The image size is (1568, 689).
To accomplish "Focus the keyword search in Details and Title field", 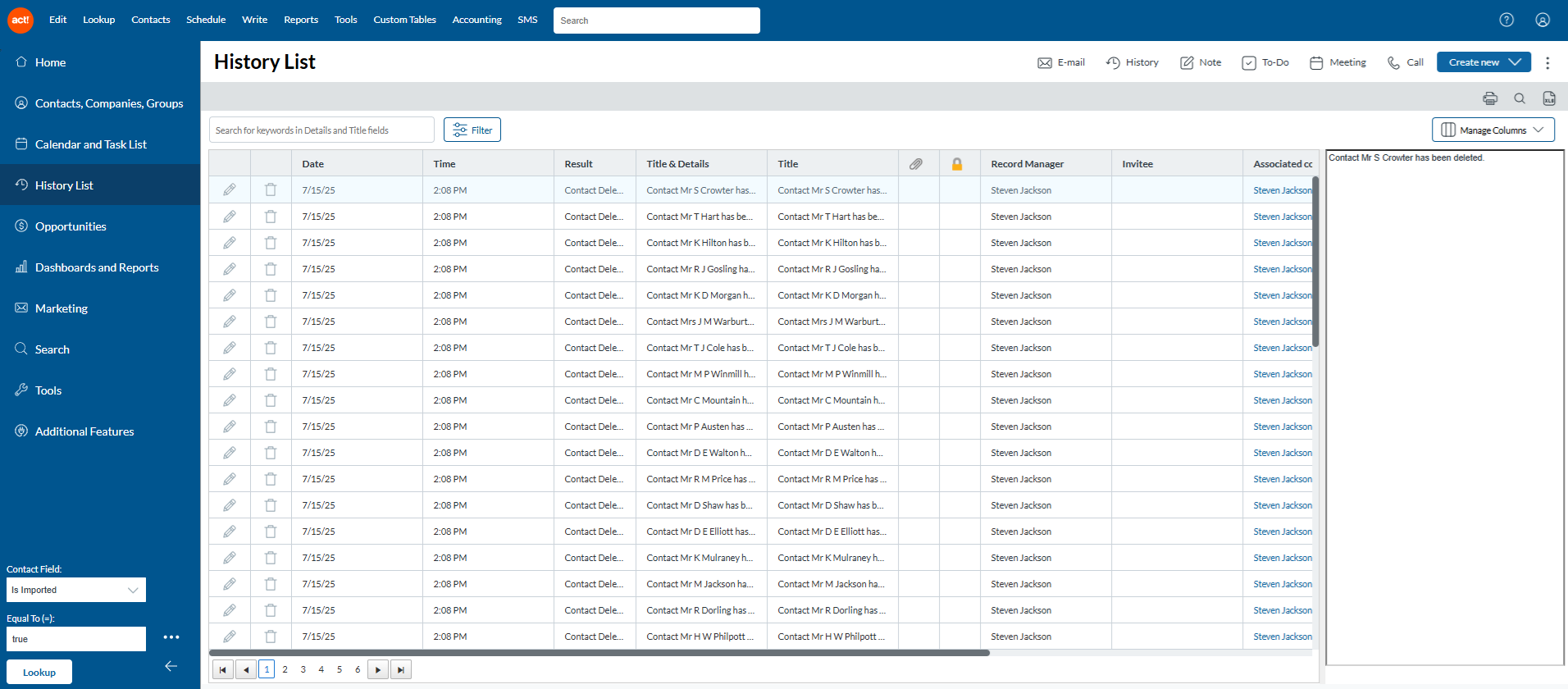I will point(321,130).
